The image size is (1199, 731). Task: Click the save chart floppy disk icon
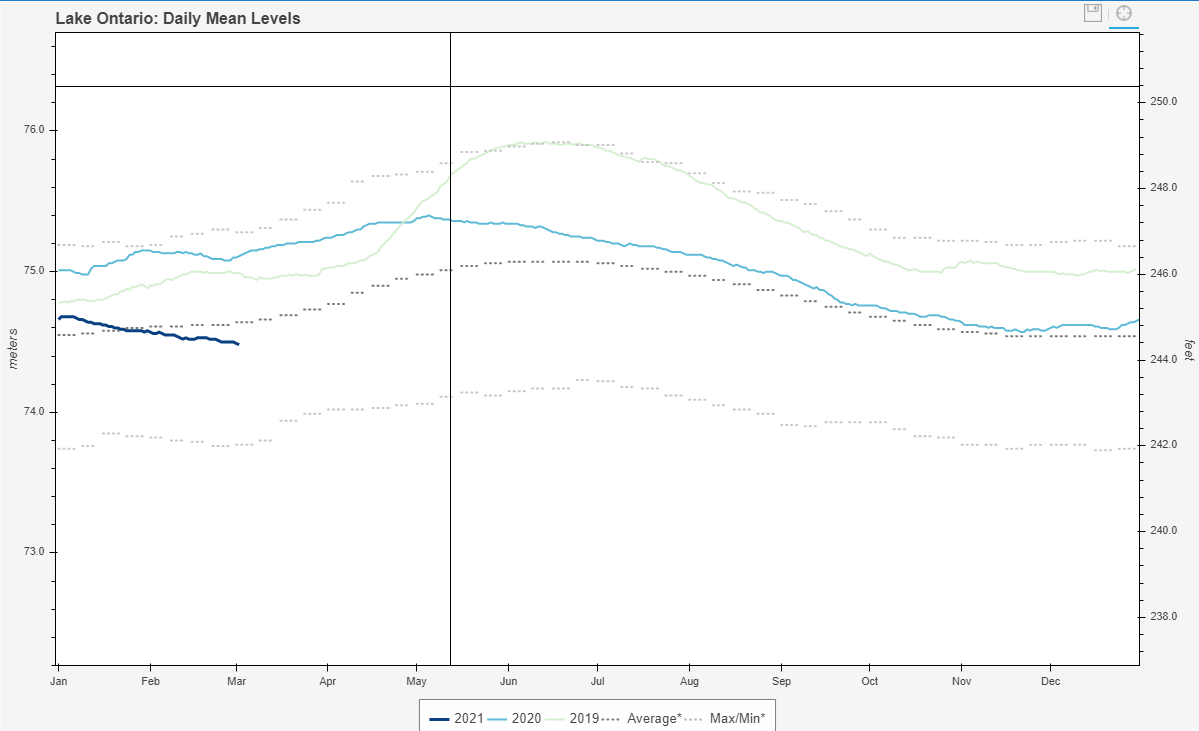coord(1093,13)
